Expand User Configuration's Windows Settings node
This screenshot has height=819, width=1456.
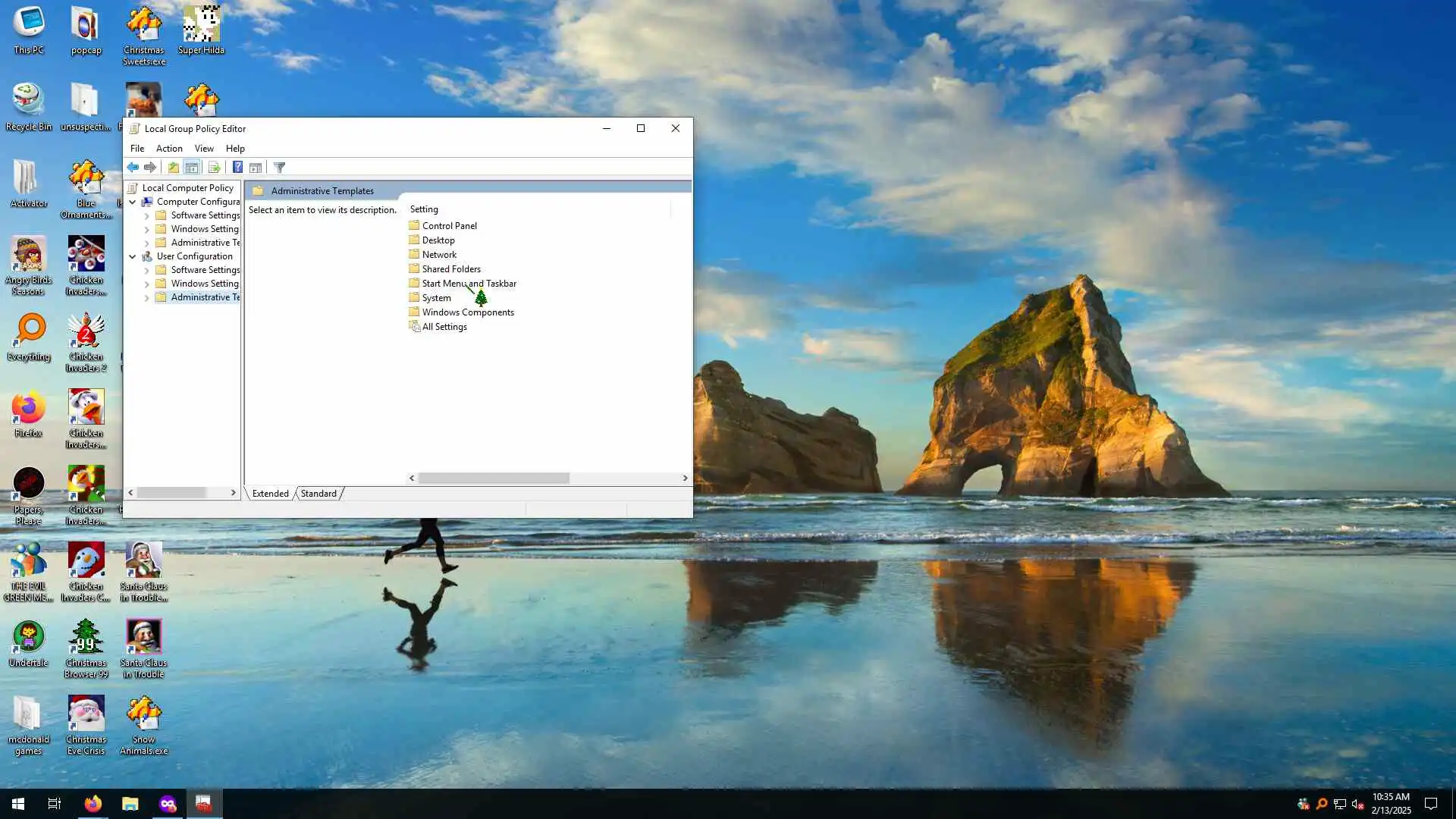tap(146, 284)
